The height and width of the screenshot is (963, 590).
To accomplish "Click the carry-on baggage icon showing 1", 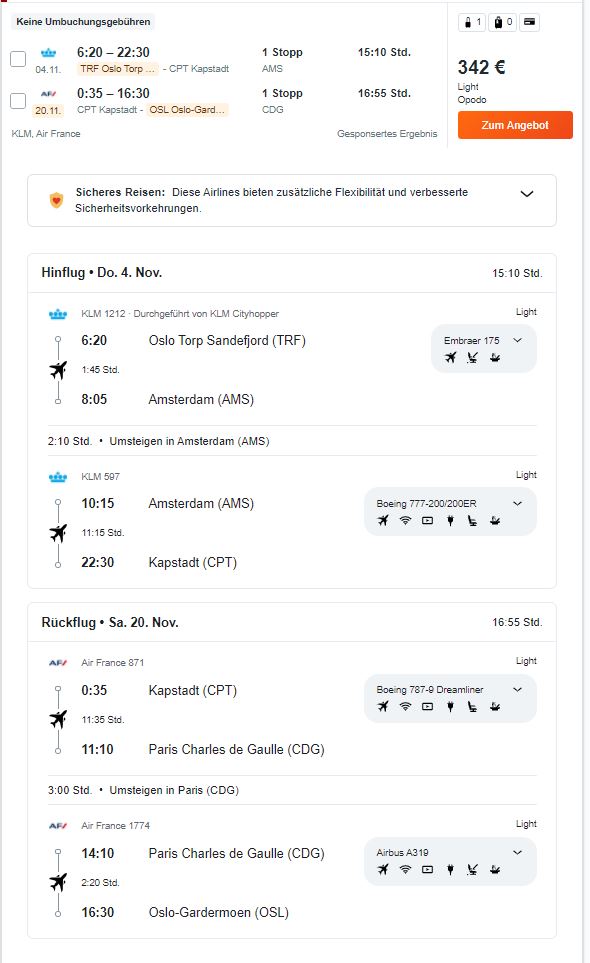I will pyautogui.click(x=472, y=23).
